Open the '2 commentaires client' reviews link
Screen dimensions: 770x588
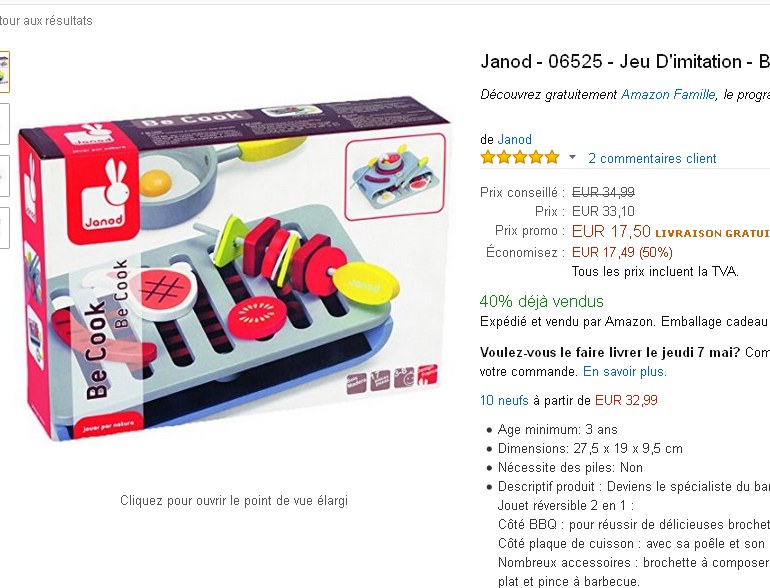coord(652,158)
